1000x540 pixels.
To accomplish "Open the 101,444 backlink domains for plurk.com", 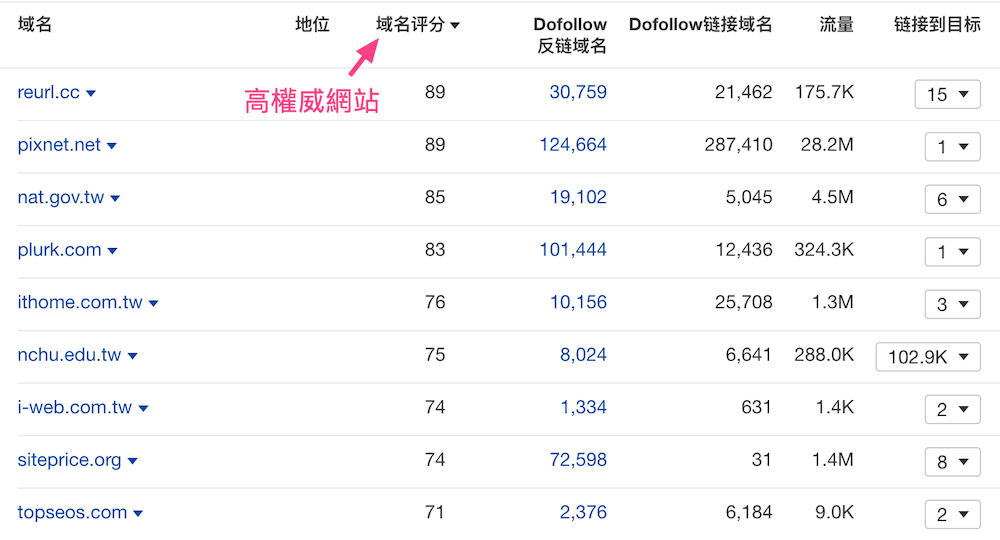I will pyautogui.click(x=573, y=250).
